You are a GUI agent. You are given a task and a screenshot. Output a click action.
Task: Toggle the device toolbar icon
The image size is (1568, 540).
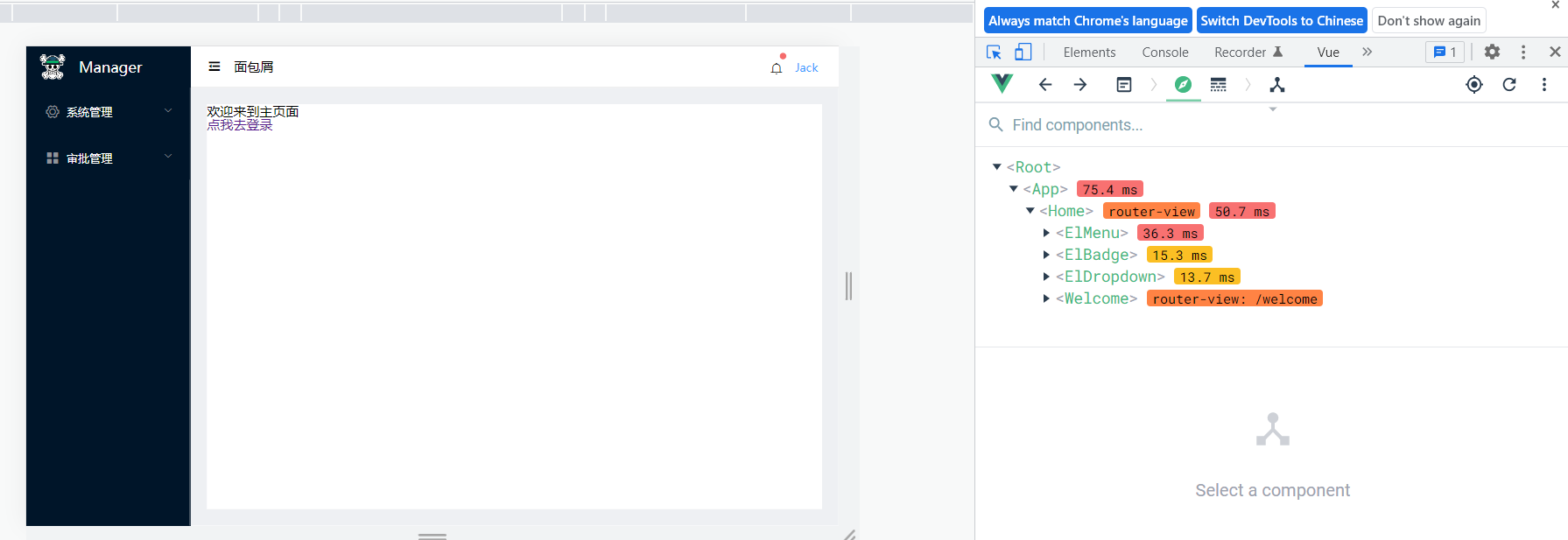[1023, 53]
